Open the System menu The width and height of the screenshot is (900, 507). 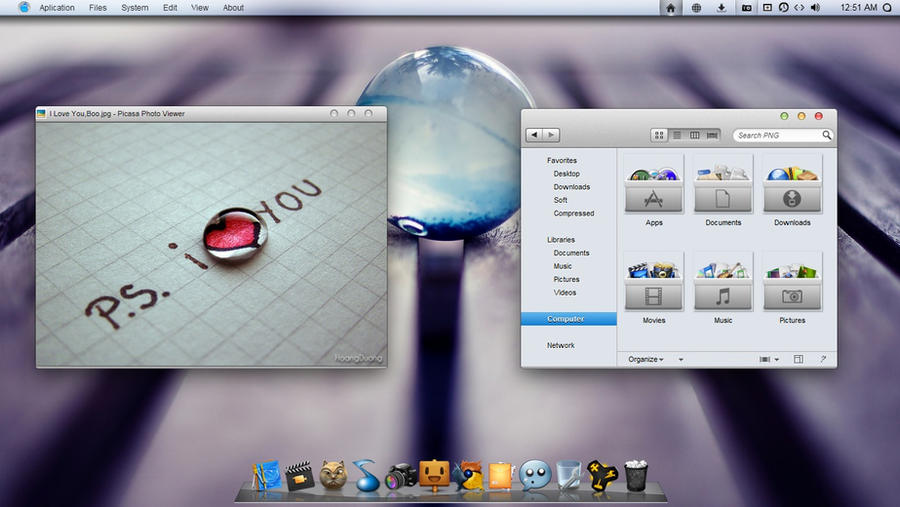(x=135, y=8)
